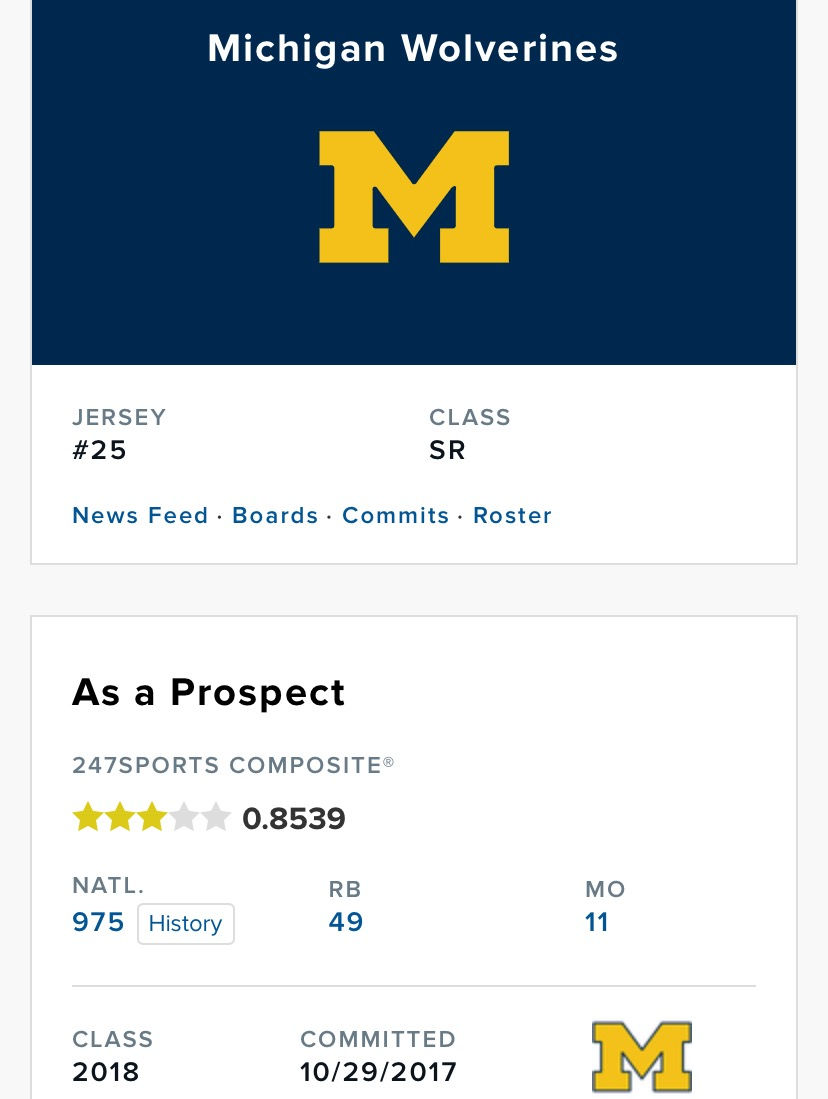
Task: Open the News Feed link
Action: point(140,515)
